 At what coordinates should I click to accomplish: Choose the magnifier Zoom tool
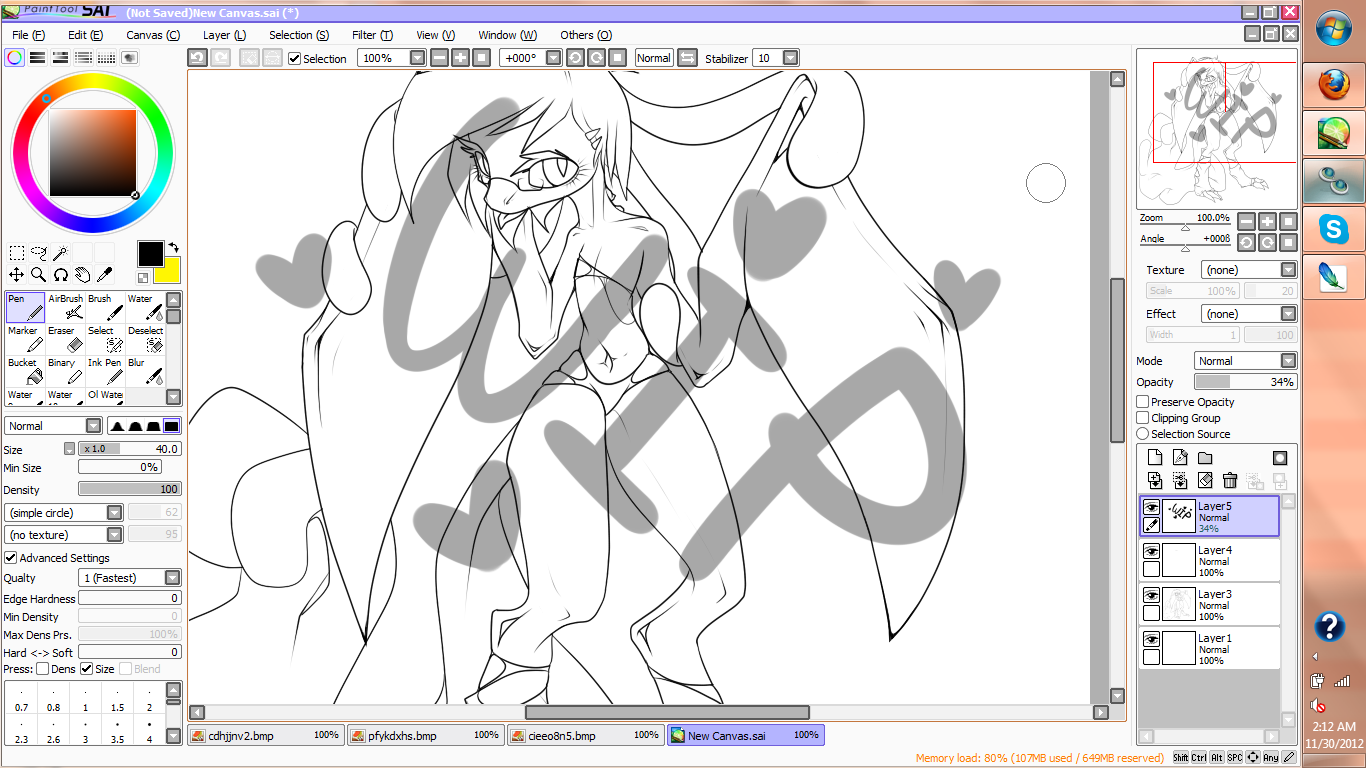39,274
